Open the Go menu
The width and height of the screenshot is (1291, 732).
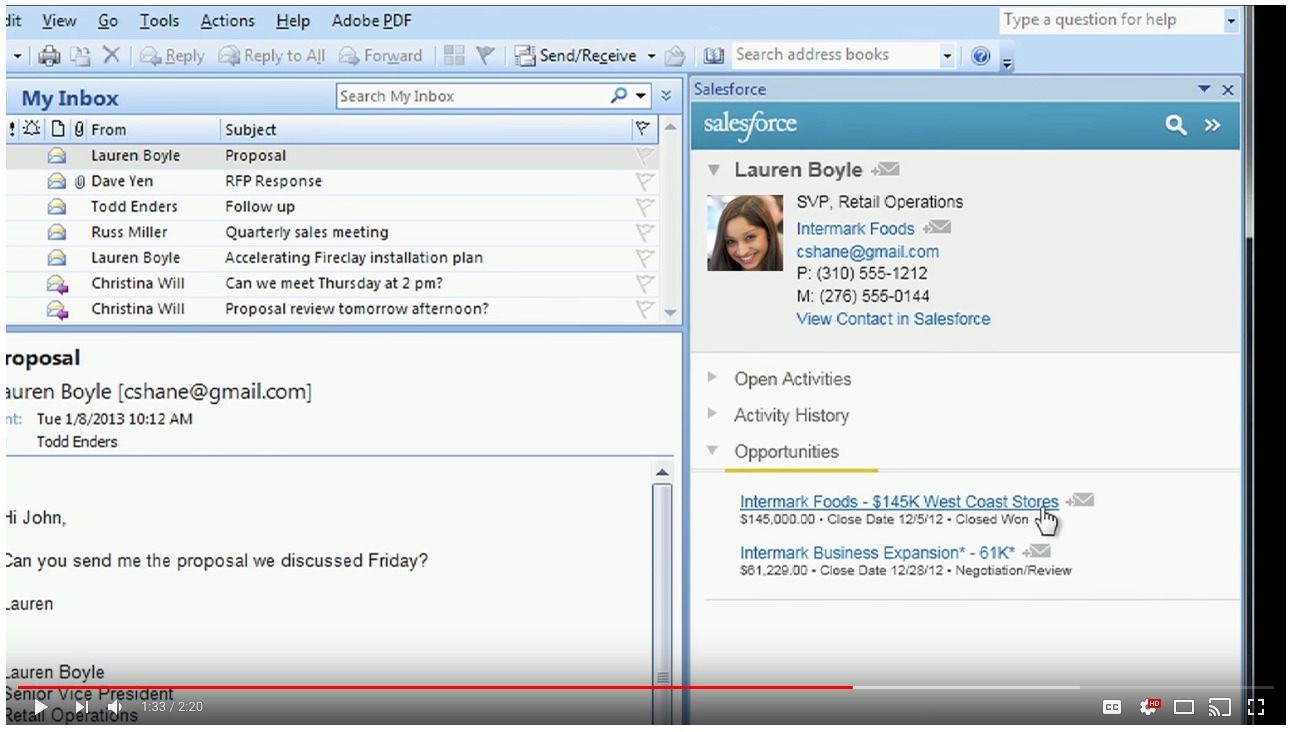click(x=108, y=20)
